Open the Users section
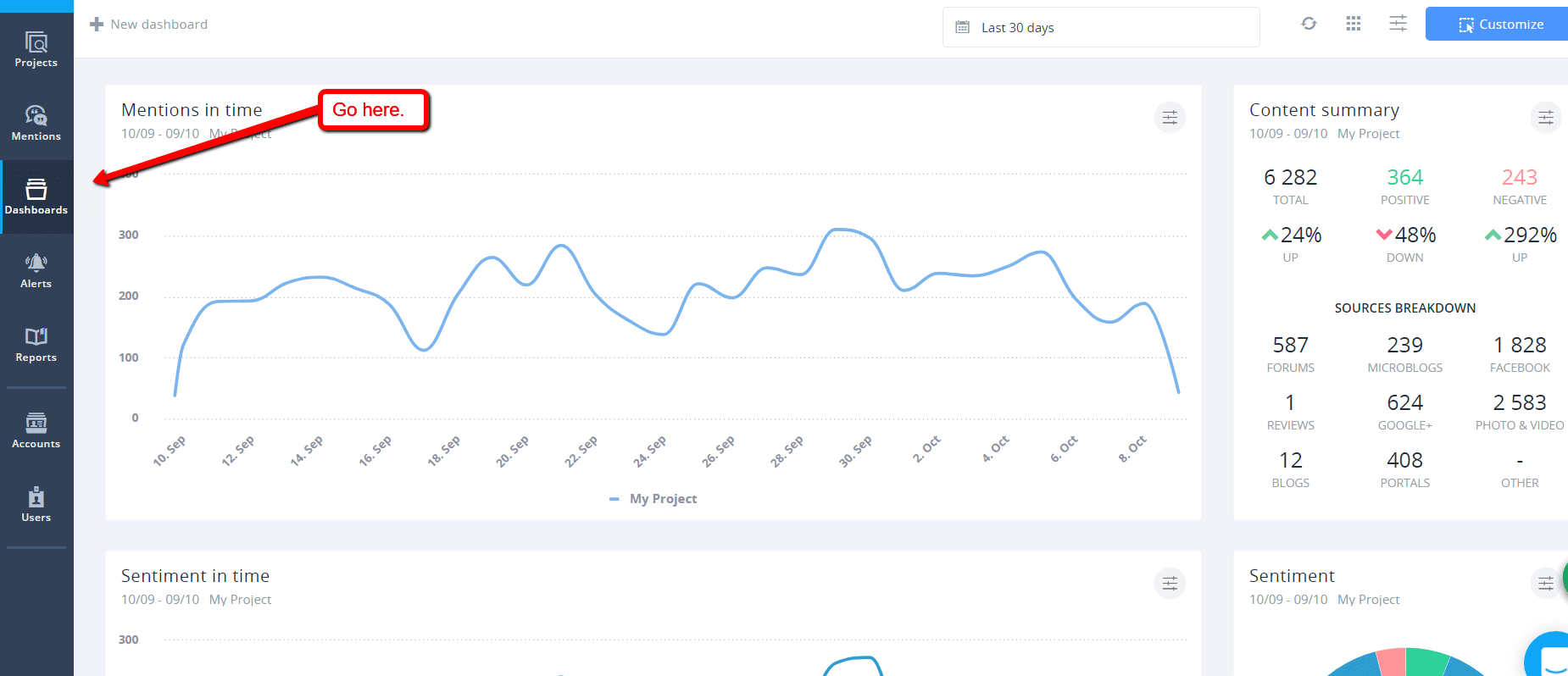Image resolution: width=1568 pixels, height=676 pixels. click(x=36, y=504)
